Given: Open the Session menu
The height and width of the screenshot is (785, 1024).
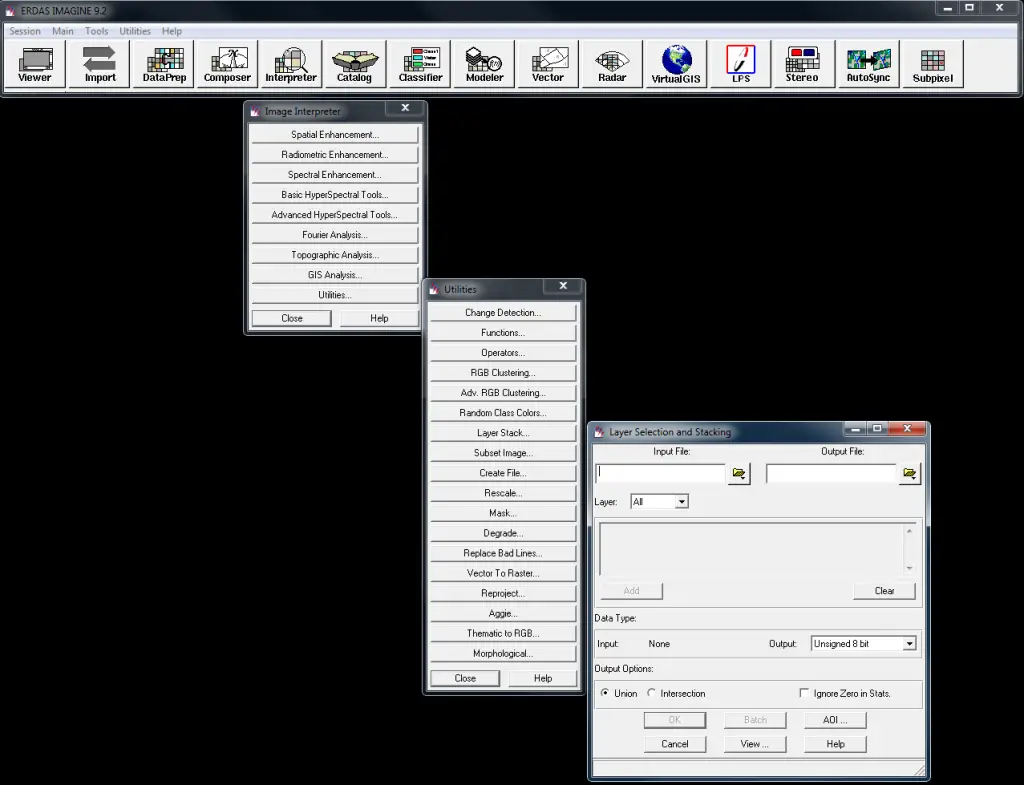Looking at the screenshot, I should pyautogui.click(x=25, y=31).
